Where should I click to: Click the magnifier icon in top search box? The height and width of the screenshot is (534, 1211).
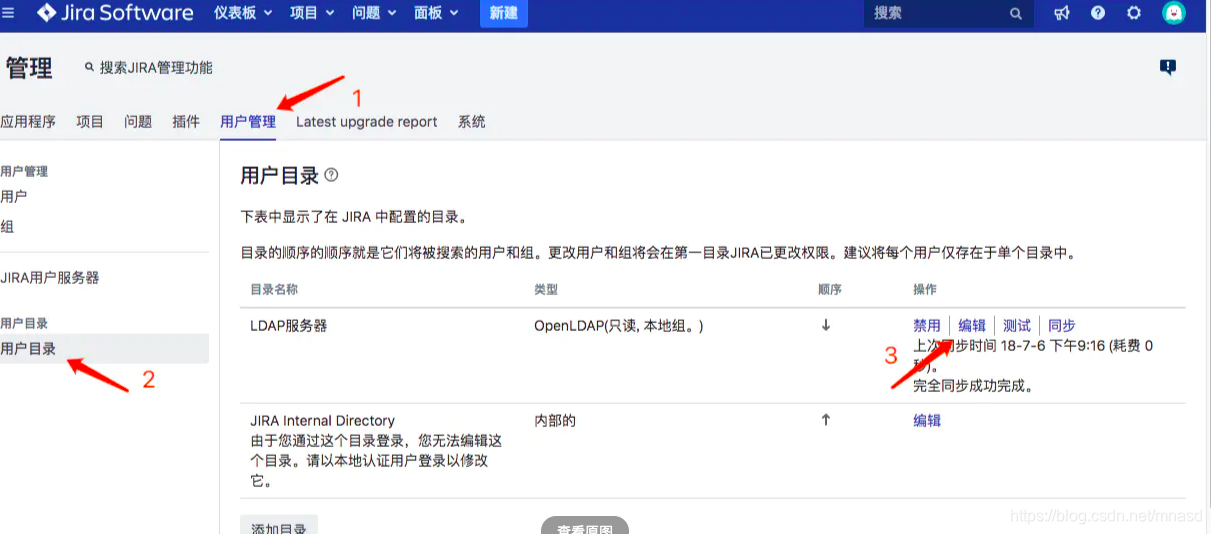click(1016, 14)
